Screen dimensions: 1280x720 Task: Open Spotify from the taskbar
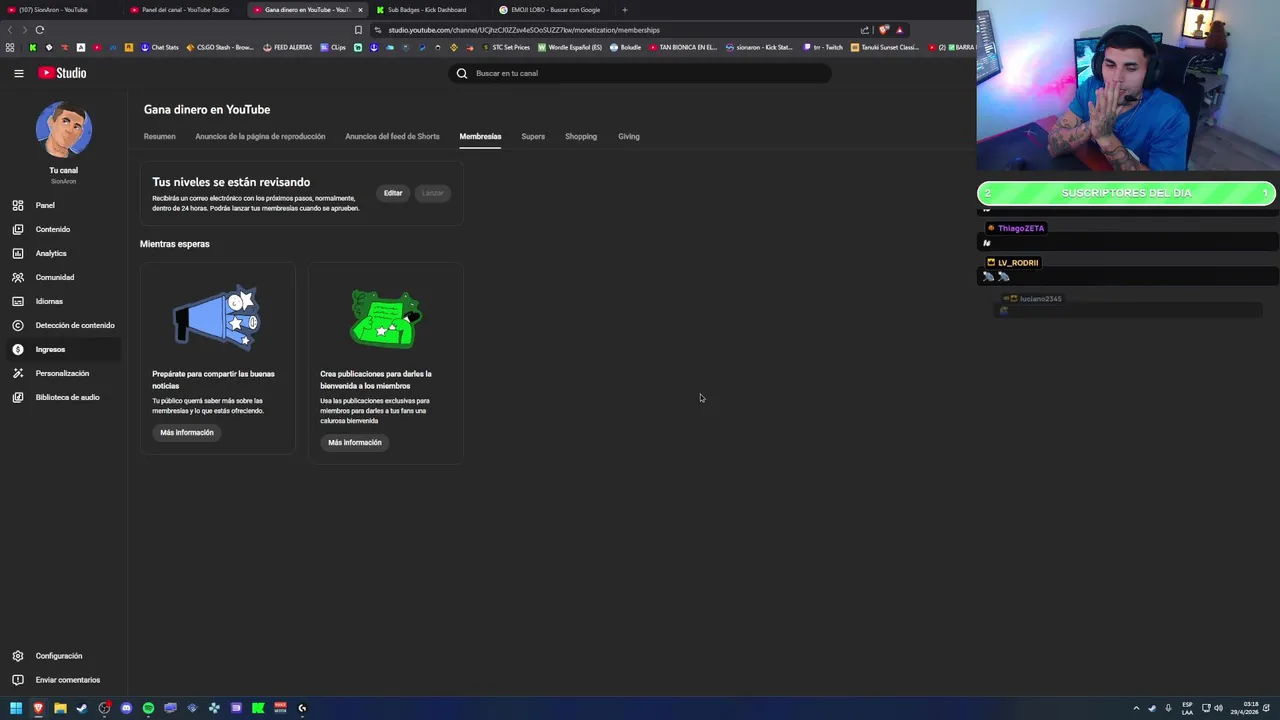click(x=148, y=708)
